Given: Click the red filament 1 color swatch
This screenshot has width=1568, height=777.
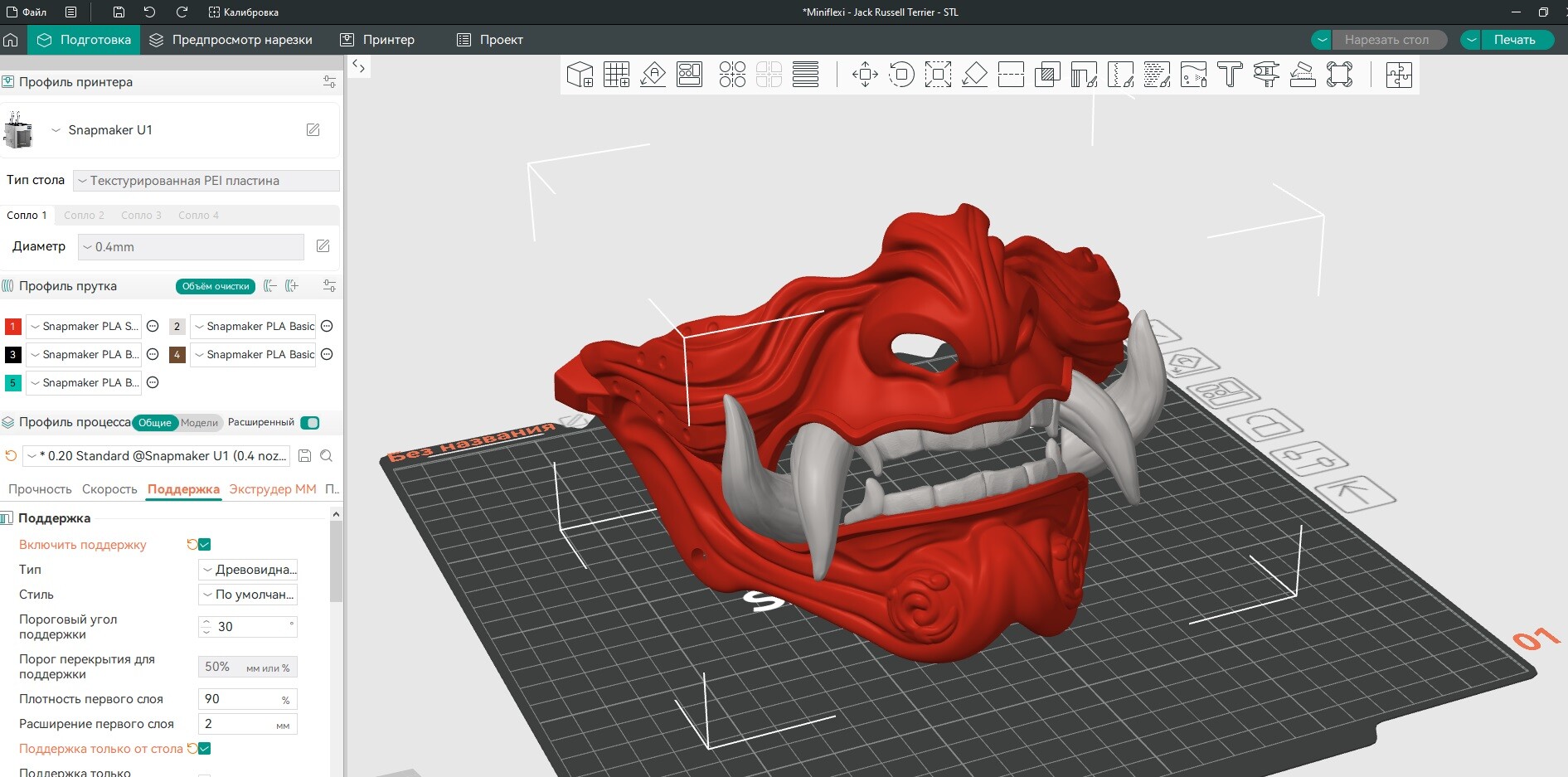Looking at the screenshot, I should pos(12,327).
